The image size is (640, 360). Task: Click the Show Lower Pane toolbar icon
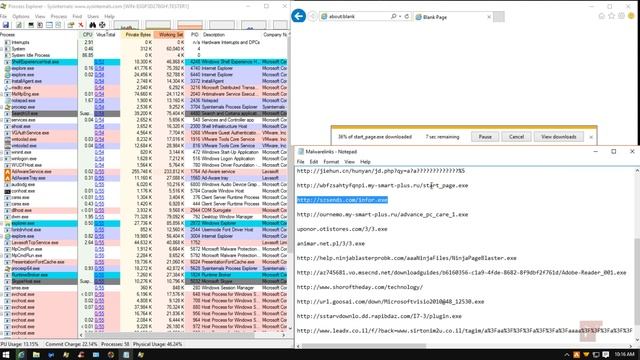click(49, 25)
